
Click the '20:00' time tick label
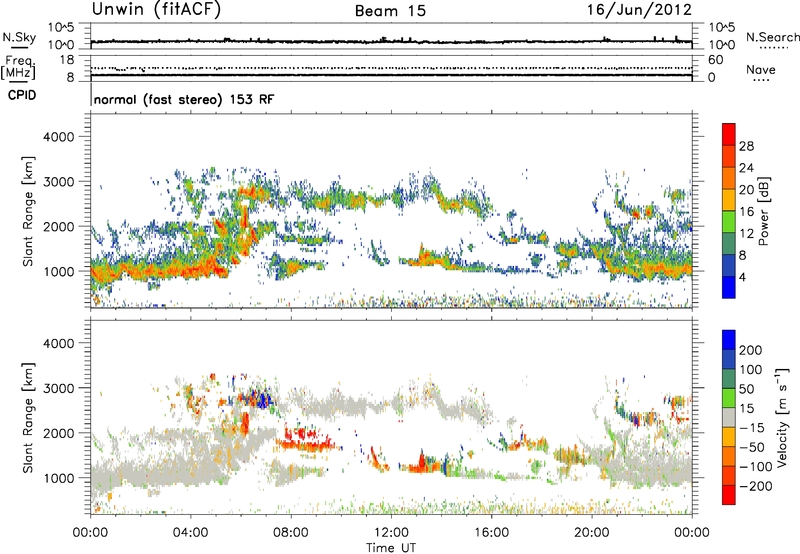click(591, 533)
